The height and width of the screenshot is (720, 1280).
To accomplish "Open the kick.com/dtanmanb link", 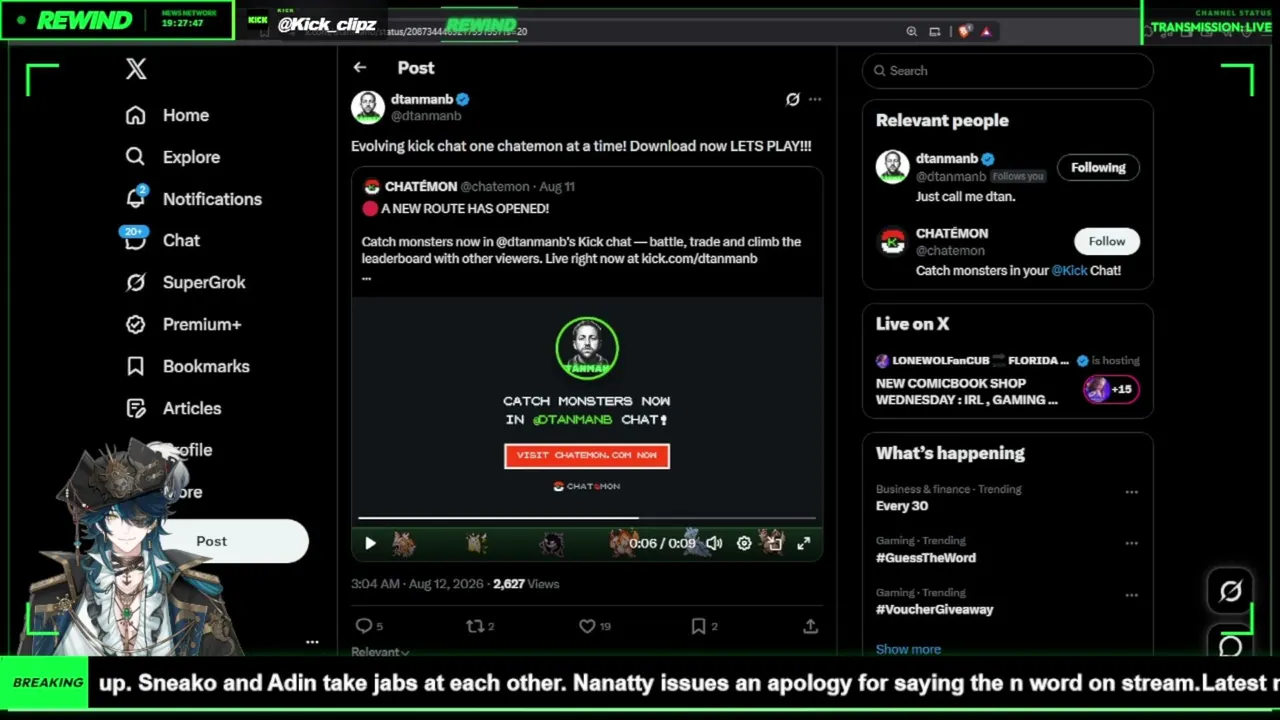I will click(699, 259).
